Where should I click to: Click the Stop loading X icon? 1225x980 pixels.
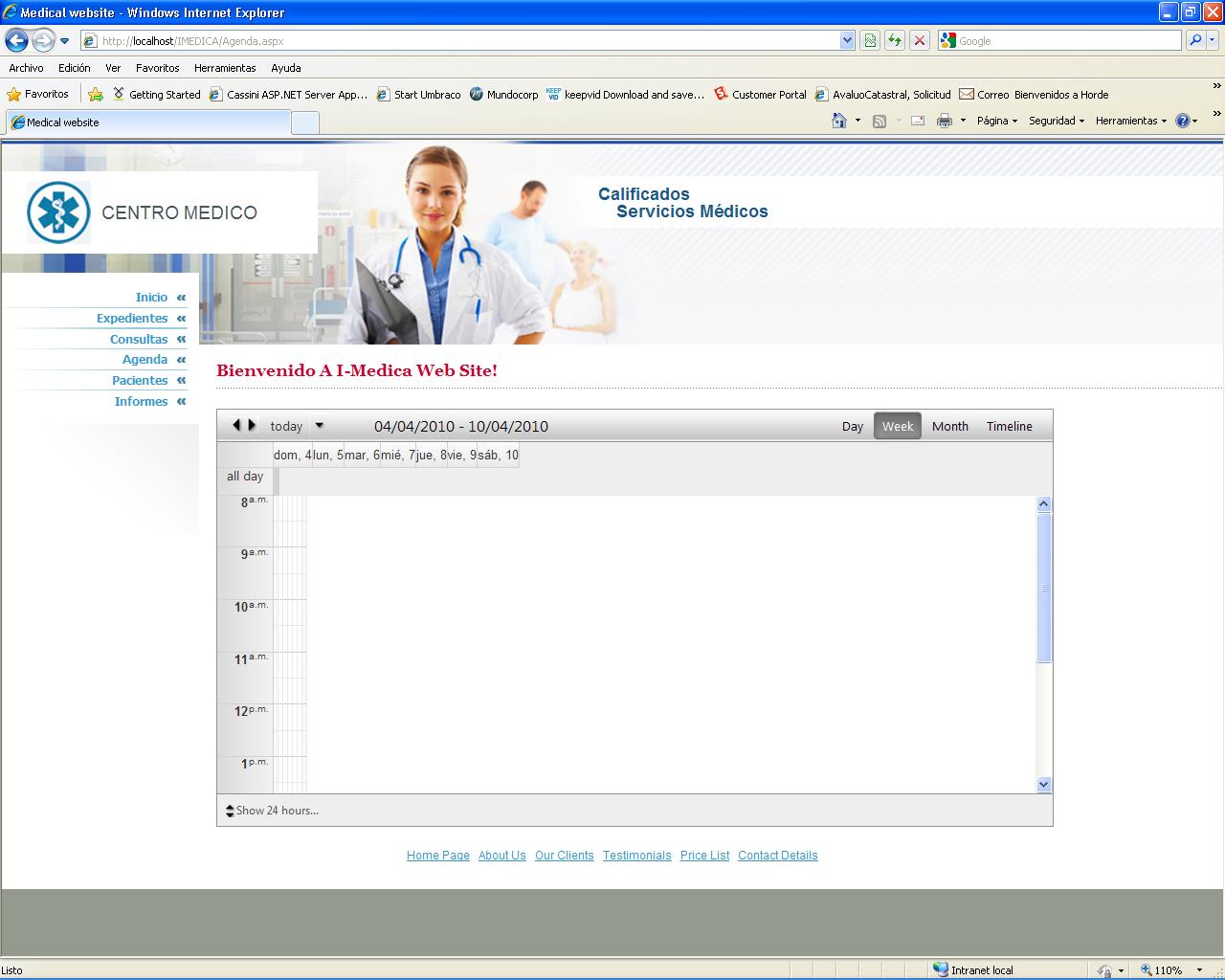click(920, 40)
